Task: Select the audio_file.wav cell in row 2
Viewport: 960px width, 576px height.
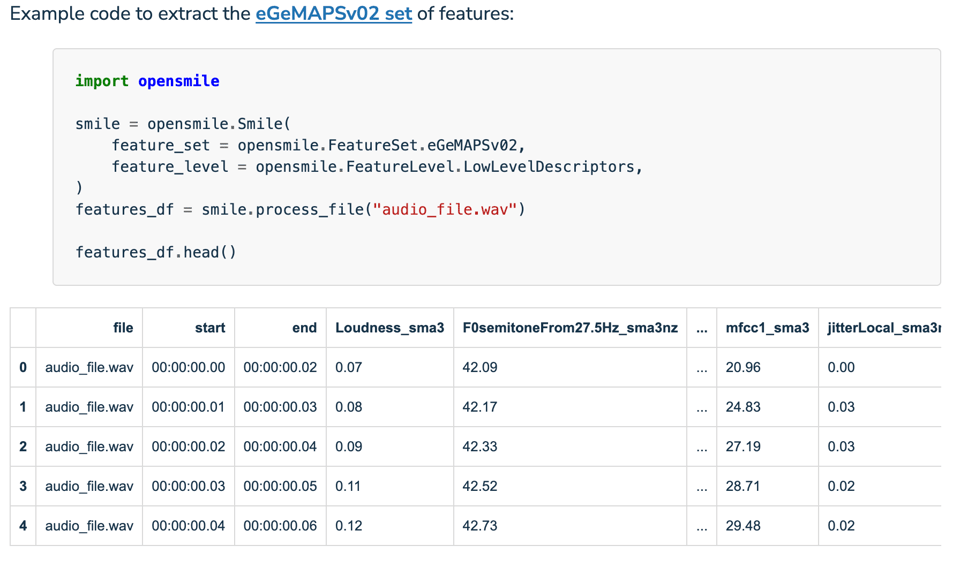Action: pos(89,446)
